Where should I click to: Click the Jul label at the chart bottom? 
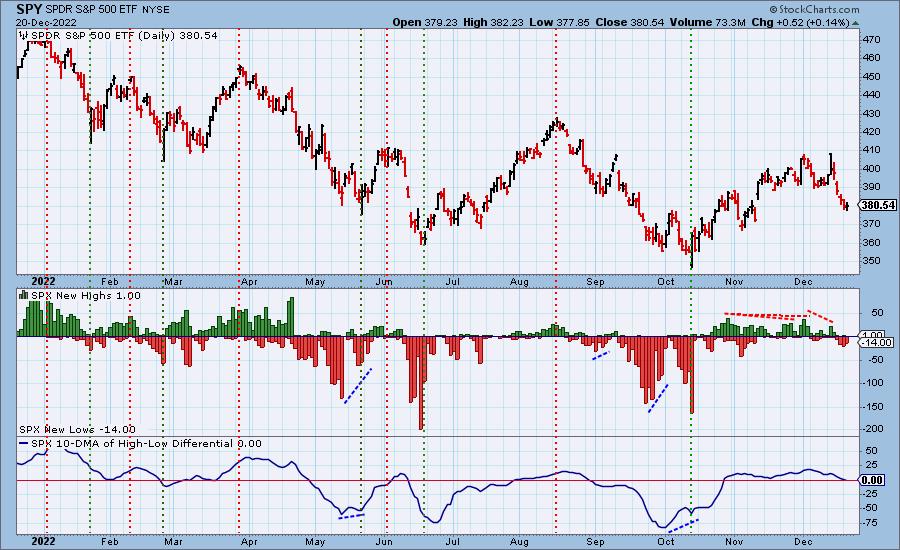click(x=453, y=541)
